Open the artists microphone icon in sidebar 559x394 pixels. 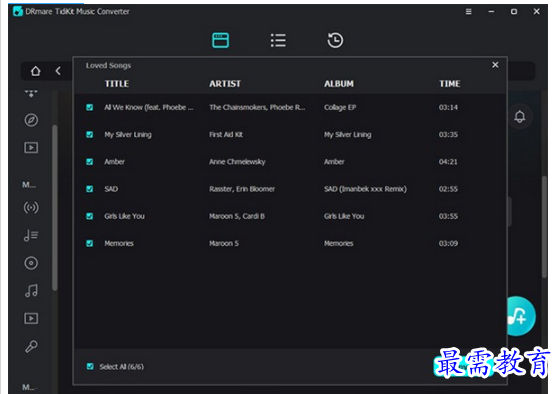click(31, 346)
